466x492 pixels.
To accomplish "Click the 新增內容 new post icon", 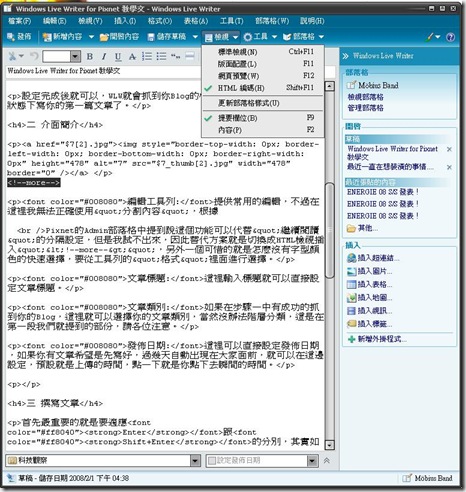I will pos(47,37).
